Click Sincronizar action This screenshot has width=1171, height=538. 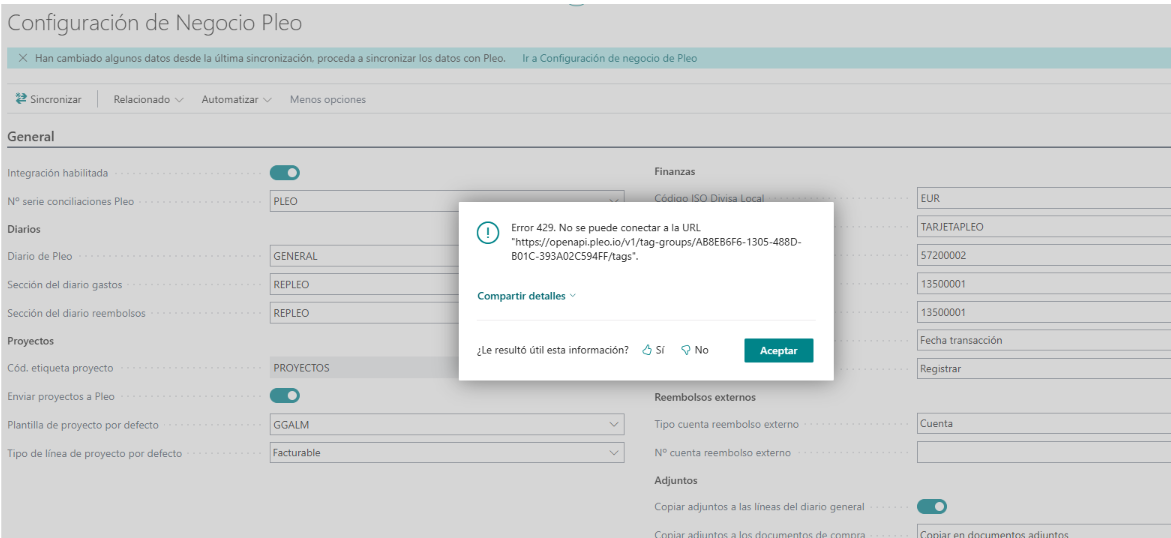(49, 99)
